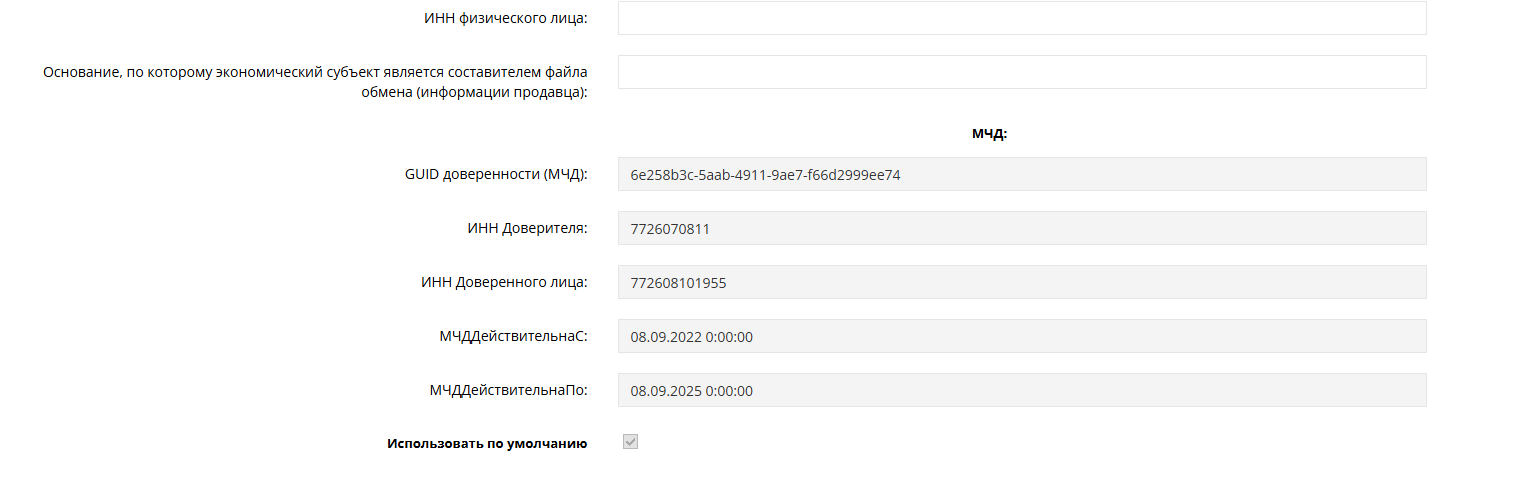Click the 'ИНН Доверенного лица:' label
Image resolution: width=1538 pixels, height=490 pixels.
(505, 282)
